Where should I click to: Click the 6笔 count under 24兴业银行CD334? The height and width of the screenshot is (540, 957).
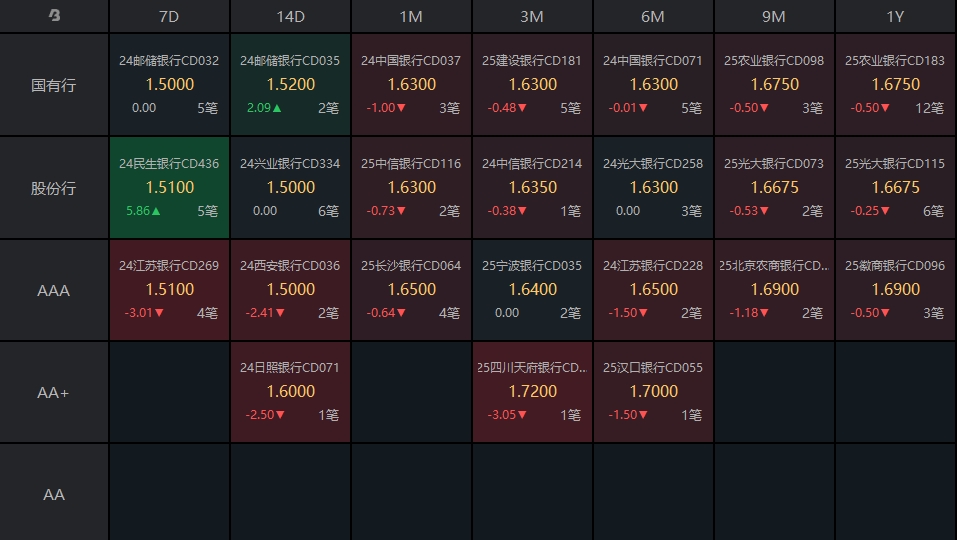pos(328,211)
